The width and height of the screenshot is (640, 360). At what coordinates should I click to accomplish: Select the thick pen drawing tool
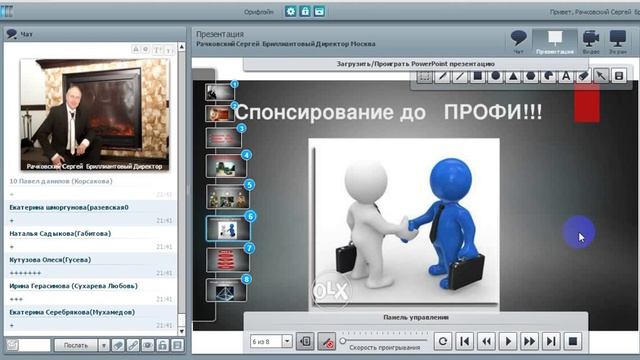[442, 76]
